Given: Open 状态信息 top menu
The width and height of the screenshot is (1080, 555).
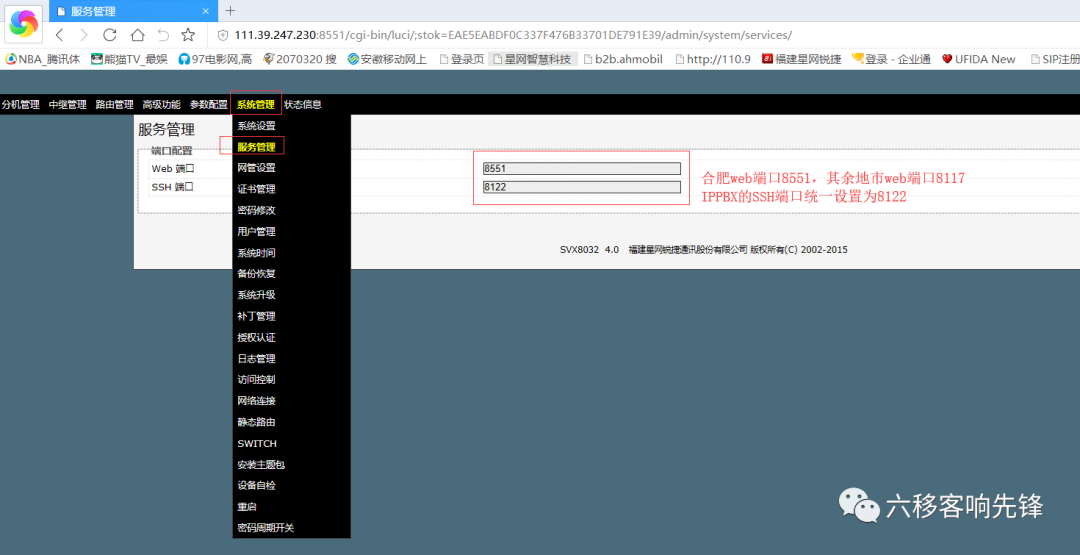Looking at the screenshot, I should pos(302,105).
